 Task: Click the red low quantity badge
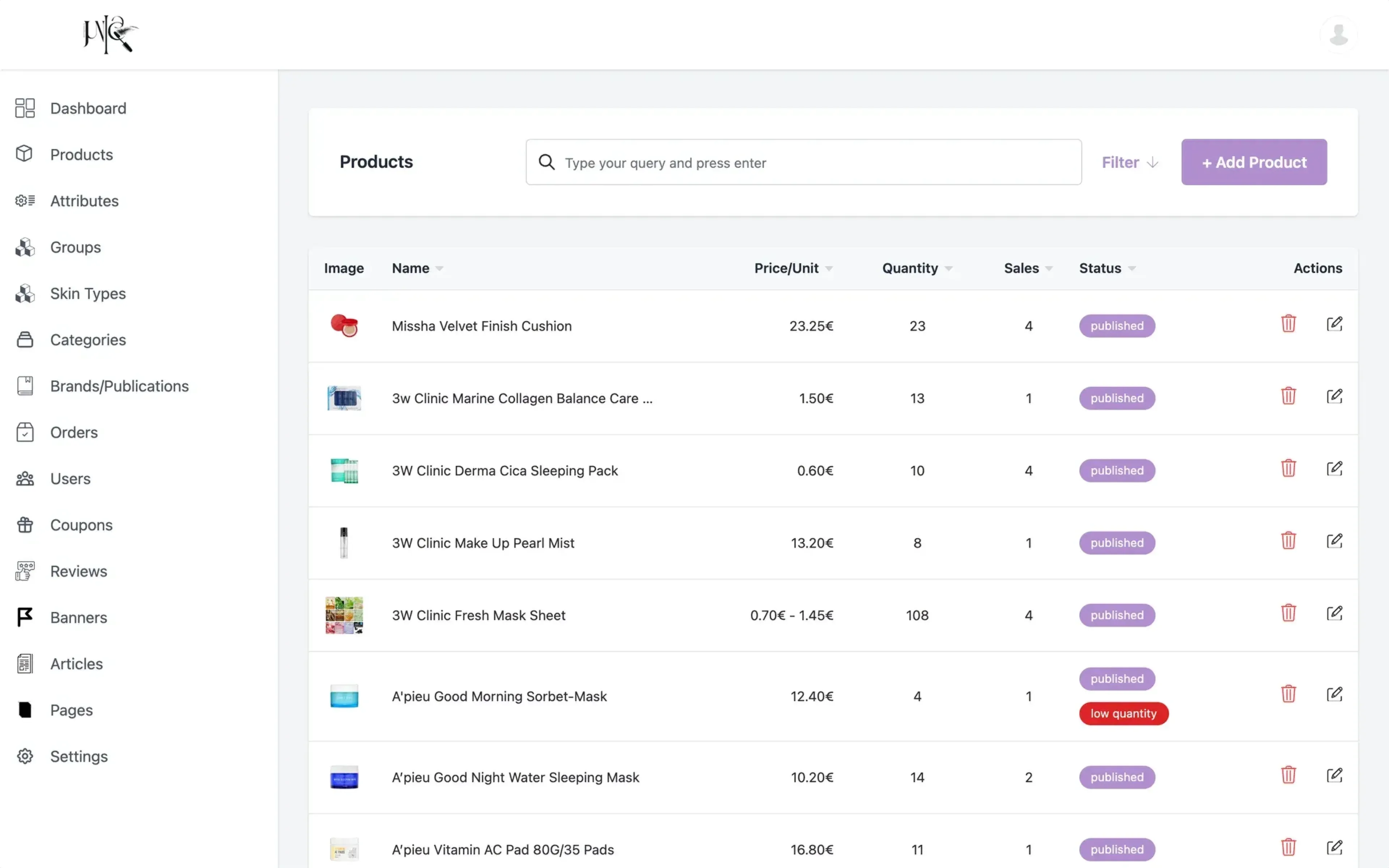(1123, 714)
